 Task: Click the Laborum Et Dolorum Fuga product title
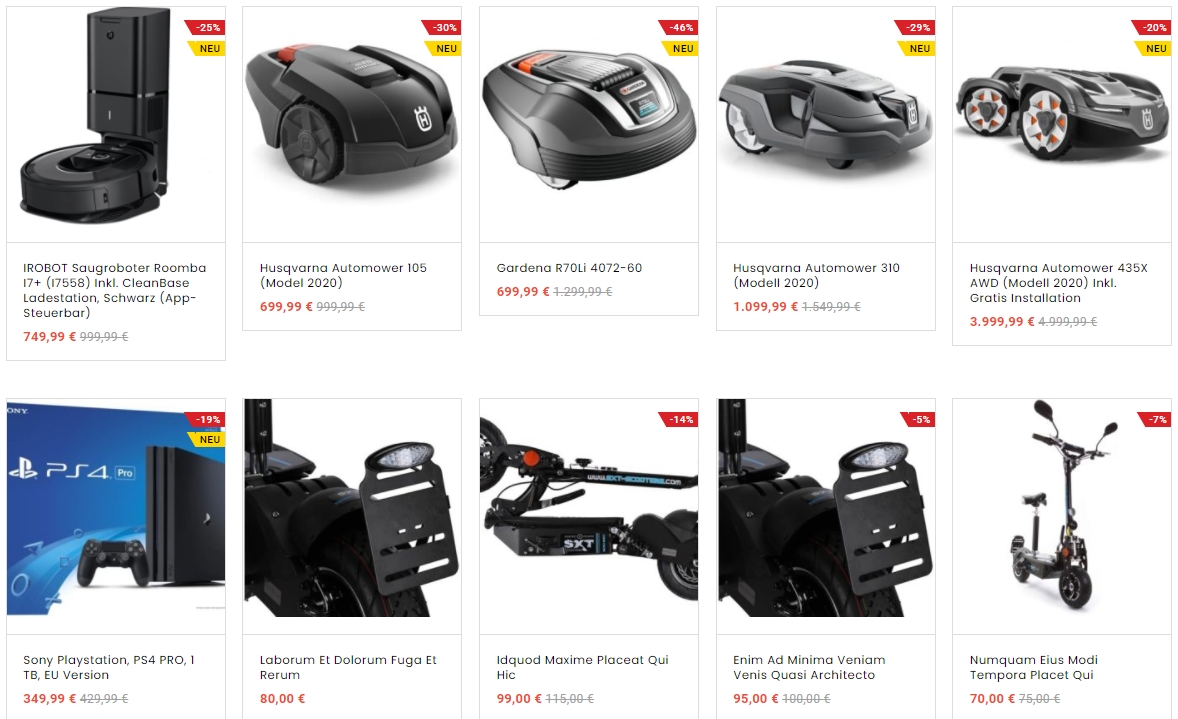pos(348,667)
